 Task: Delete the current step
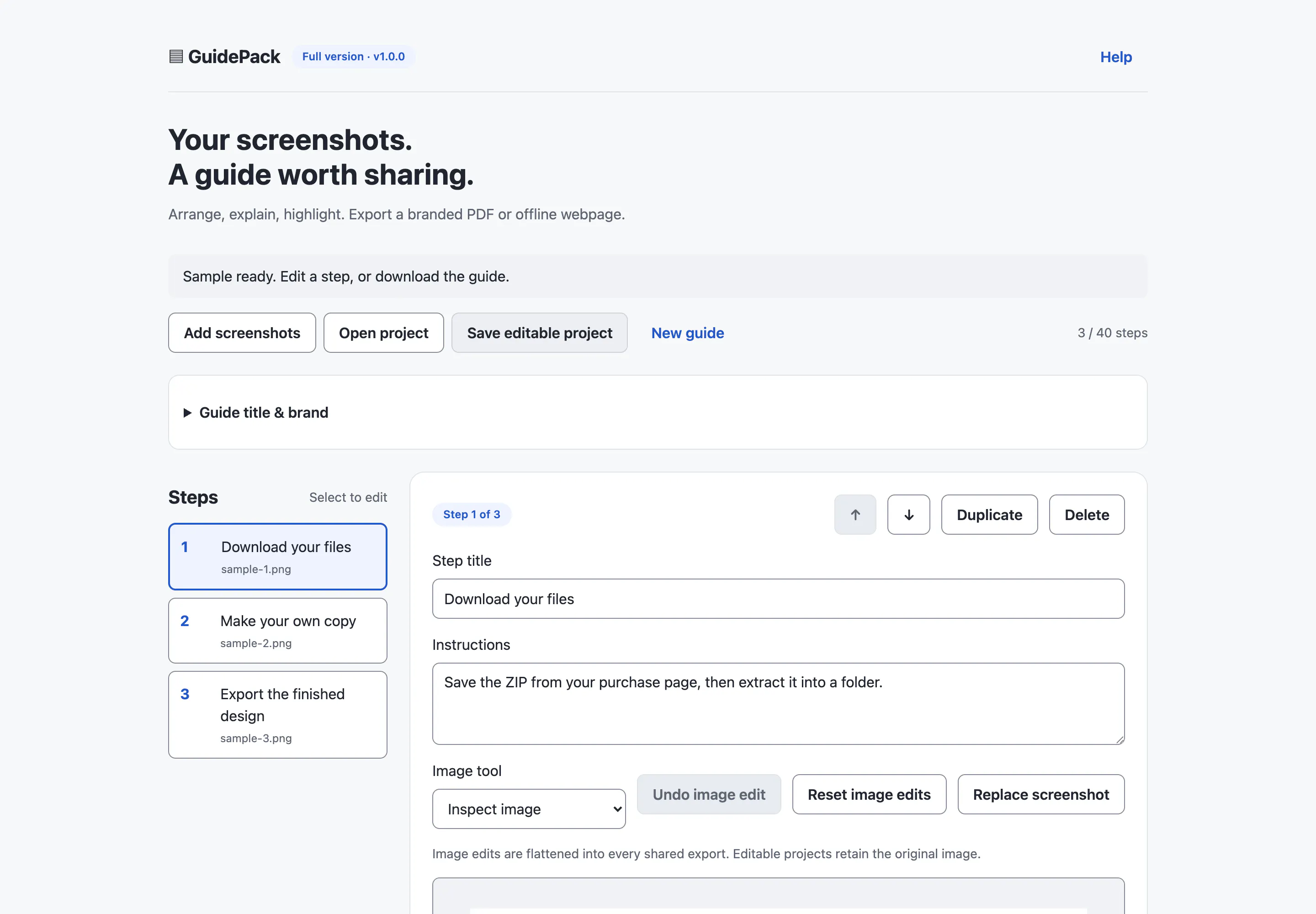point(1086,514)
